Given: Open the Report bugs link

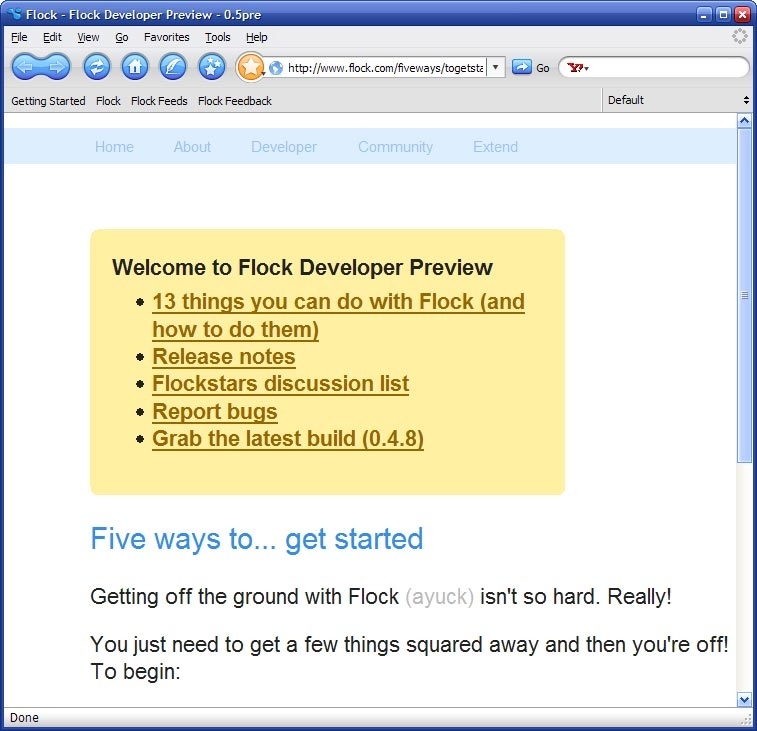Looking at the screenshot, I should 215,412.
